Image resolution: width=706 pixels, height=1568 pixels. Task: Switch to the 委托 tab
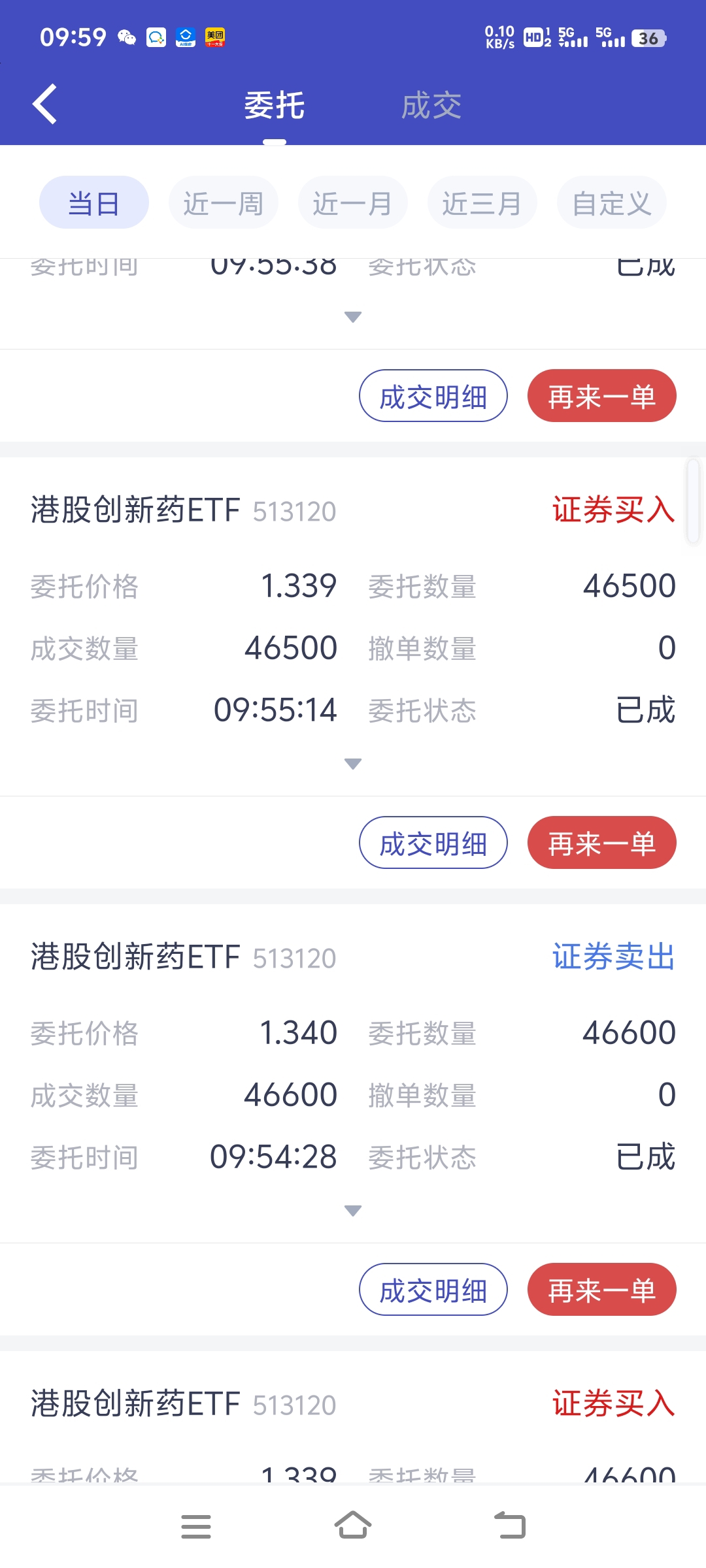pyautogui.click(x=275, y=105)
